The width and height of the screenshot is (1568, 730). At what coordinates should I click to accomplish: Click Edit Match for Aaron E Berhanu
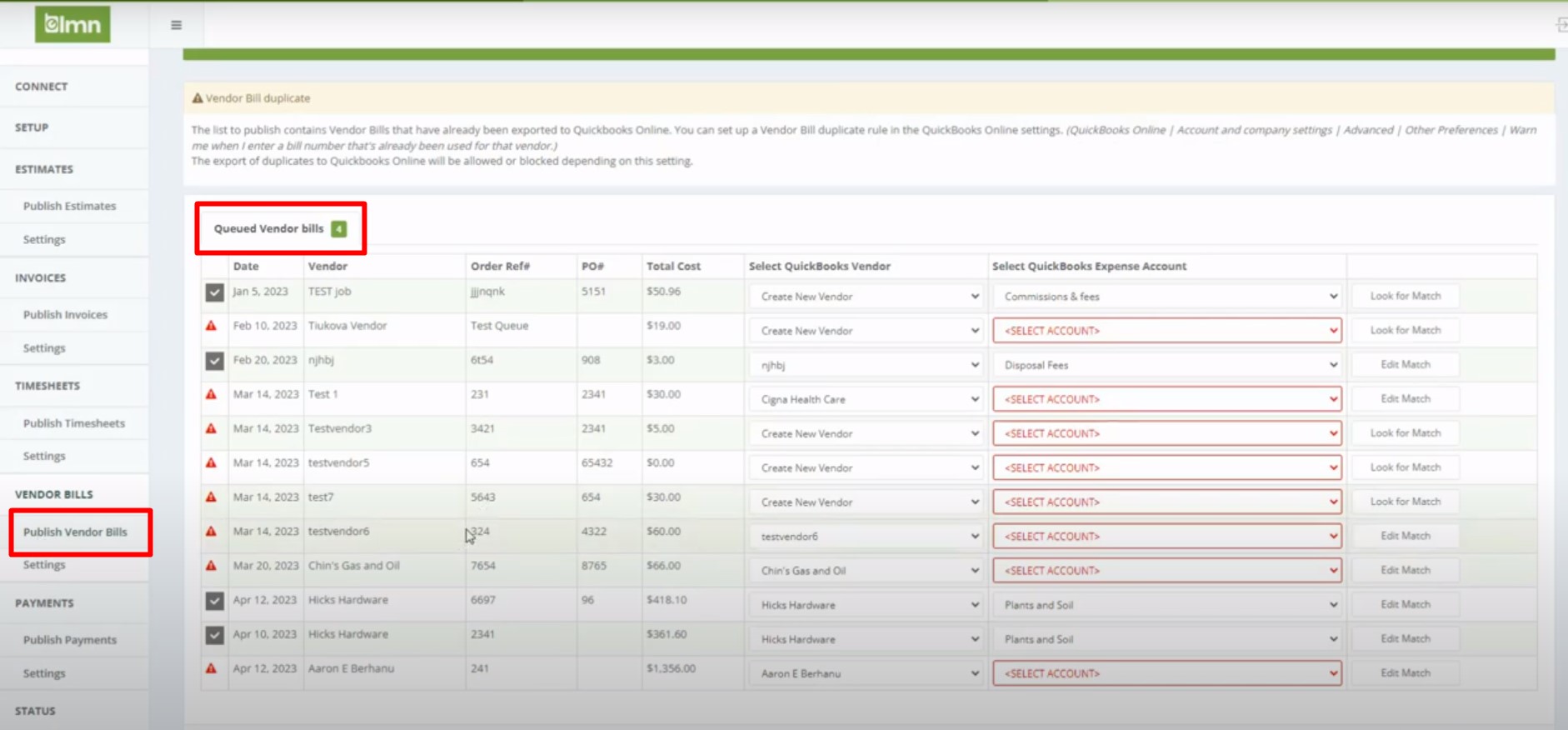(x=1405, y=672)
